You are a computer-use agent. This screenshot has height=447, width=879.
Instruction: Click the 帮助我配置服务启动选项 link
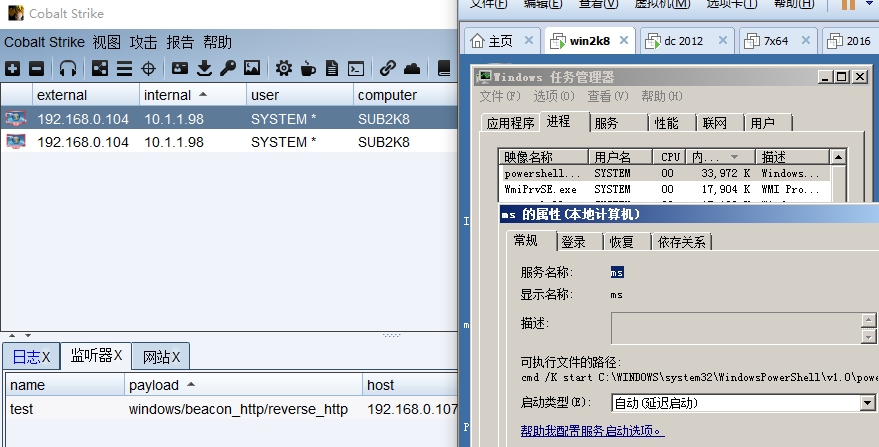tap(592, 431)
